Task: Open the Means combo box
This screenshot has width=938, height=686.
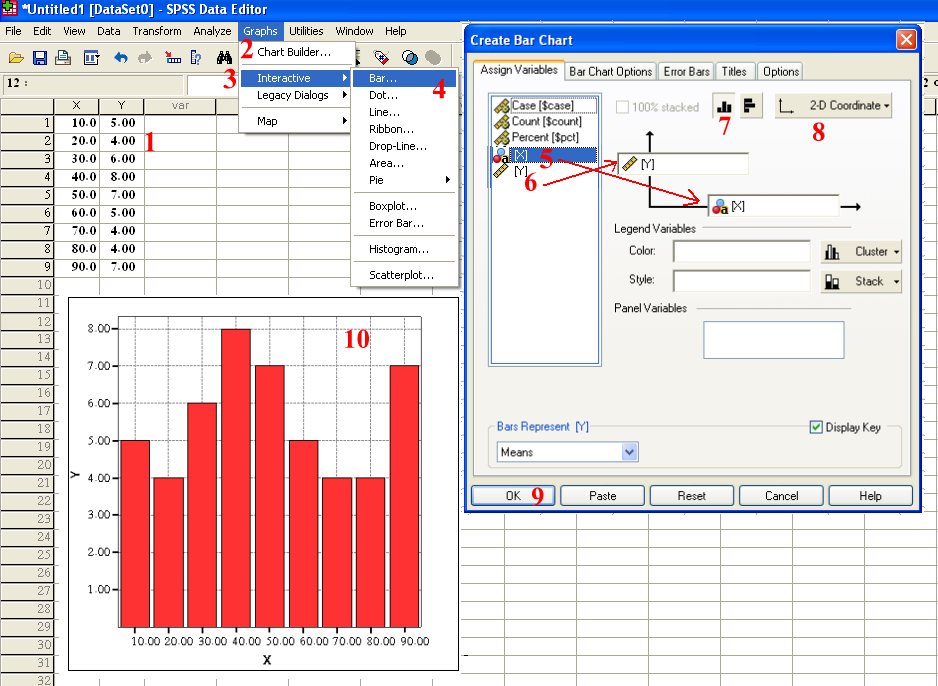Action: [567, 452]
